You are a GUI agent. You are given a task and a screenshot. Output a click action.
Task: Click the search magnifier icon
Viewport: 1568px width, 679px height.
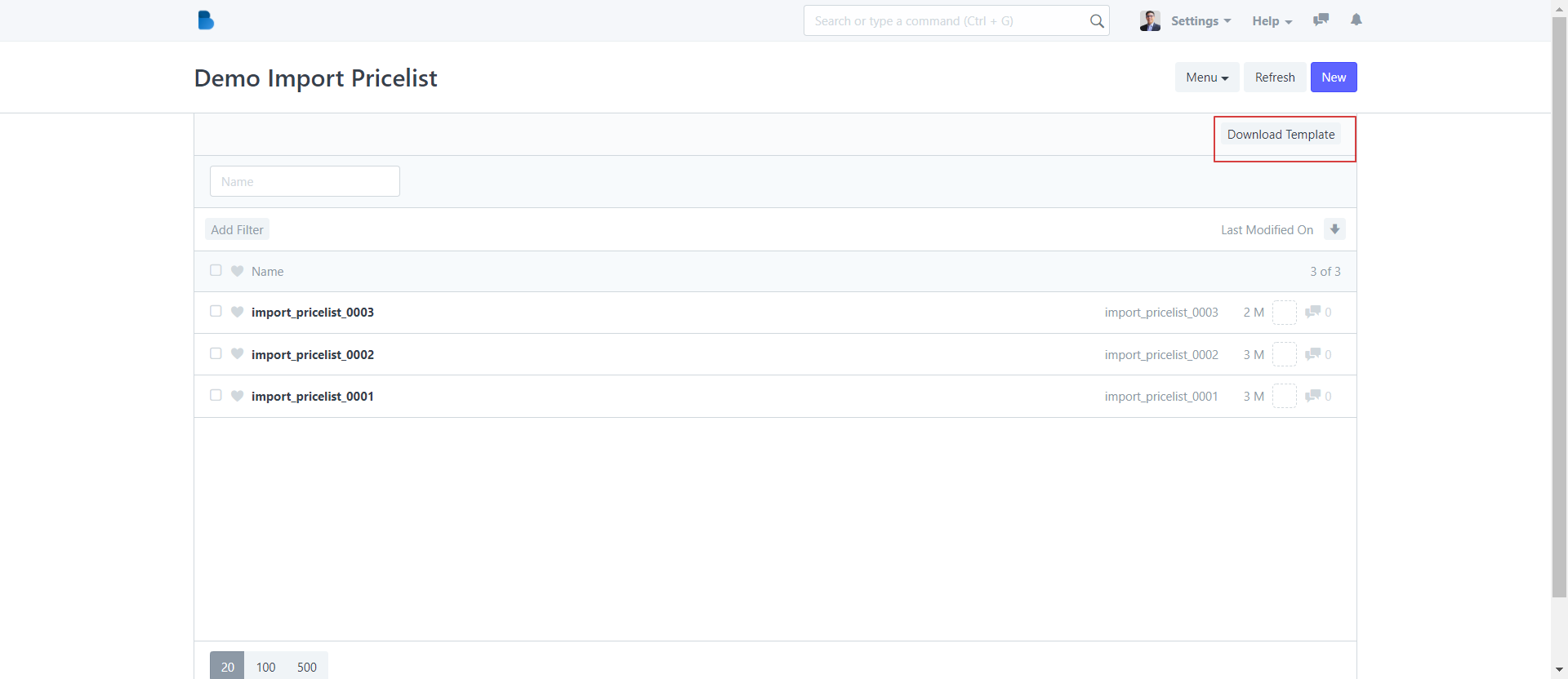pos(1097,21)
